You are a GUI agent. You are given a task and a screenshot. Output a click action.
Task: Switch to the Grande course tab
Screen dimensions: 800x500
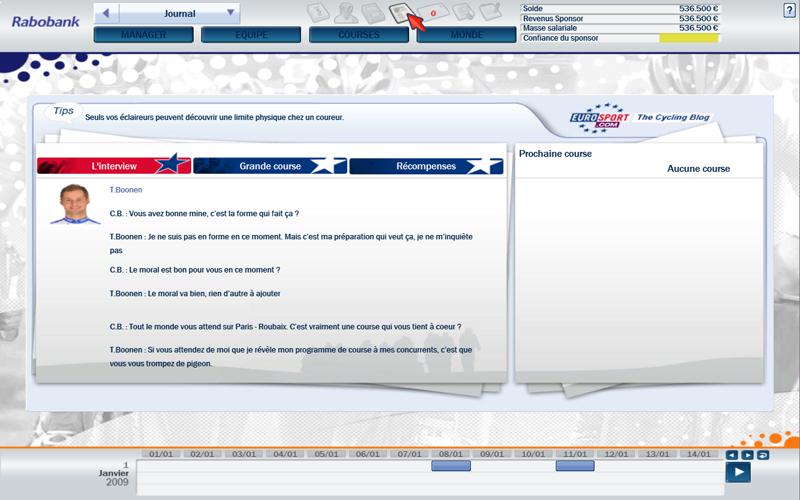coord(270,166)
